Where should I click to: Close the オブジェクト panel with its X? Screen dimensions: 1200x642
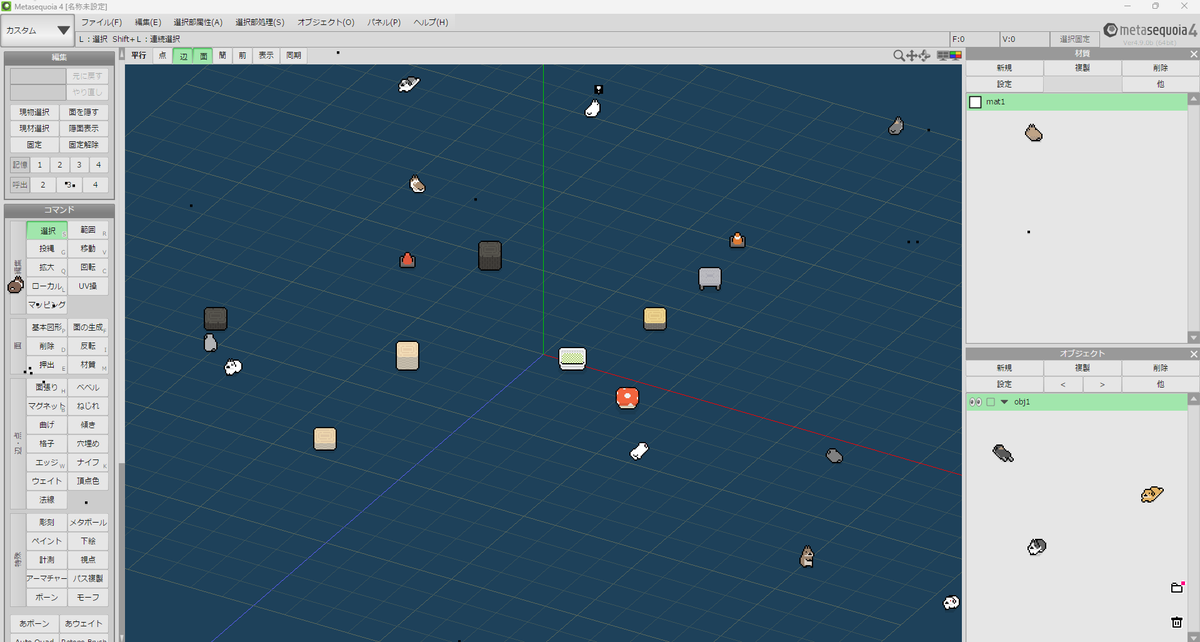pyautogui.click(x=1193, y=353)
